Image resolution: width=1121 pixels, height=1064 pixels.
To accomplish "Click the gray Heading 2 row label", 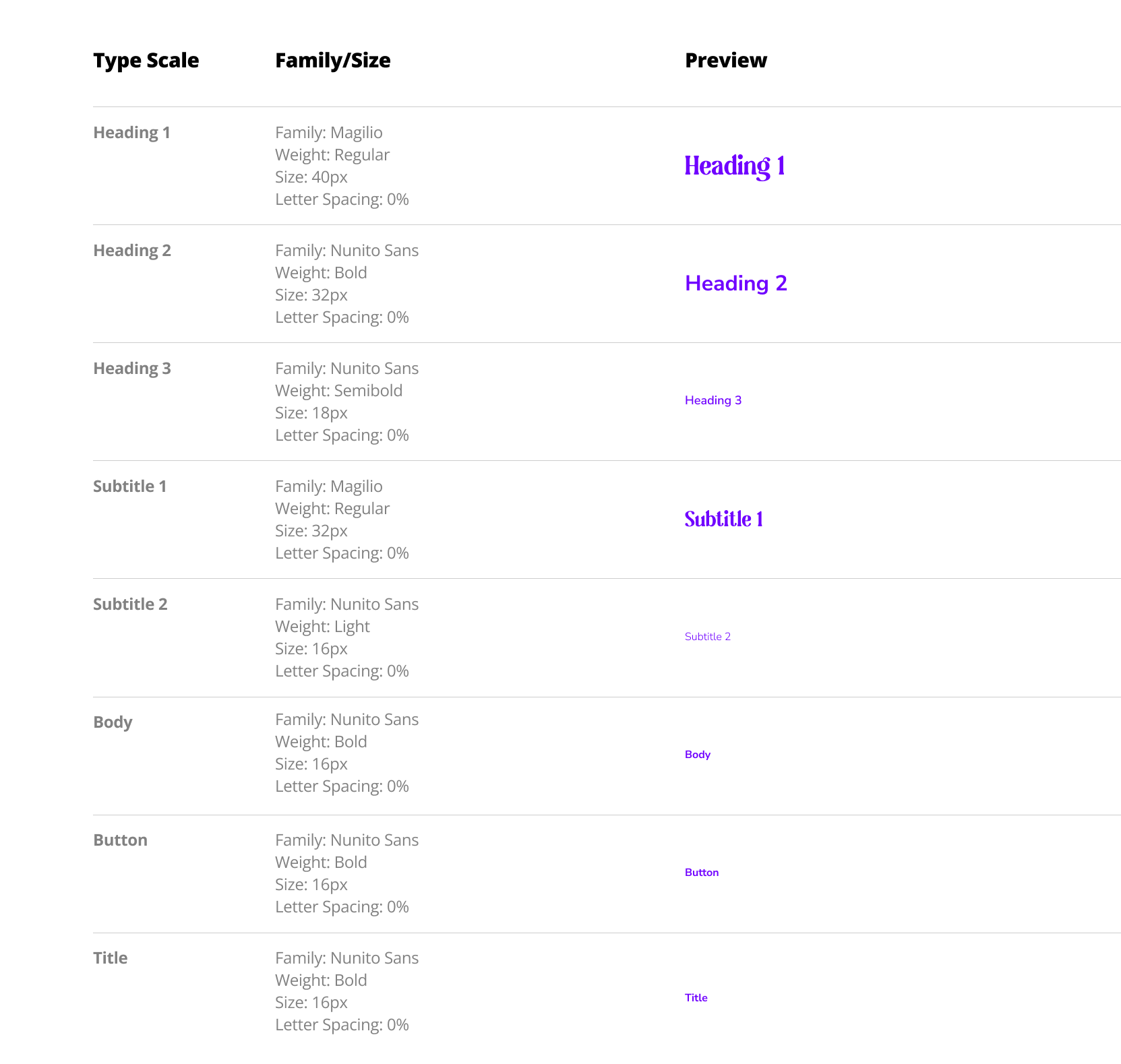I will tap(132, 251).
